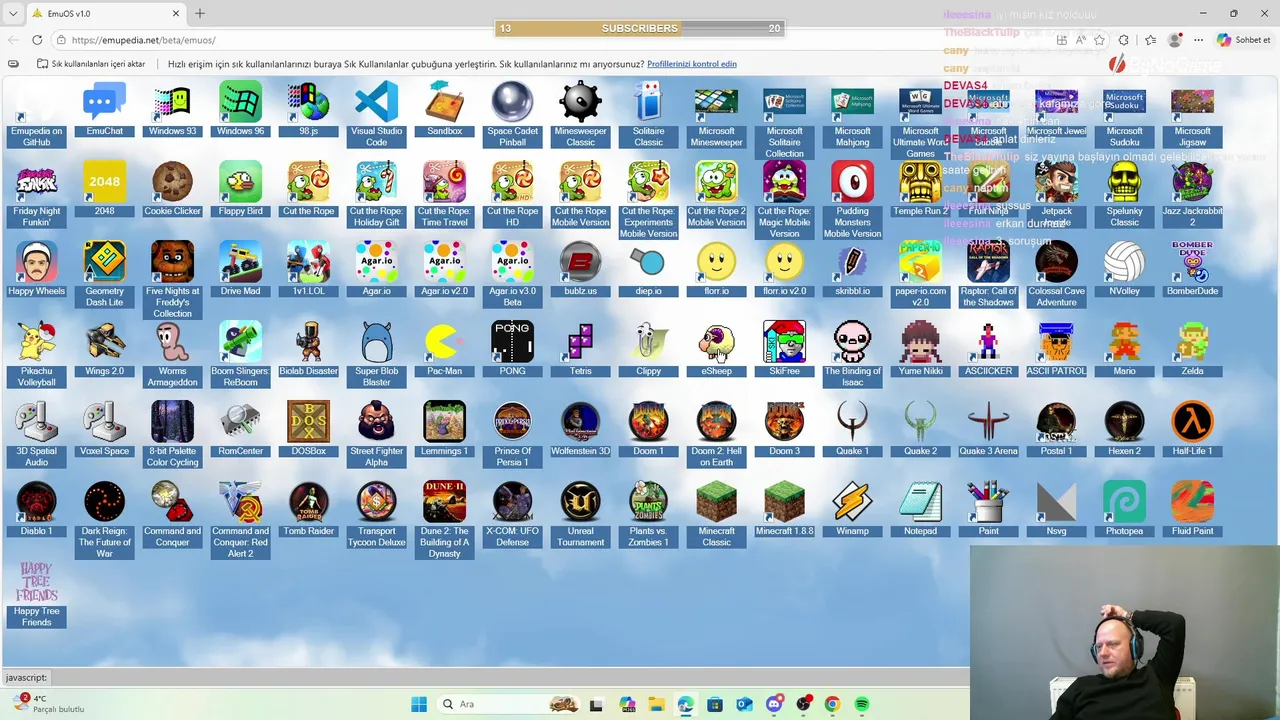Launch Windows 96 desktop icon
The image size is (1280, 720).
240,110
